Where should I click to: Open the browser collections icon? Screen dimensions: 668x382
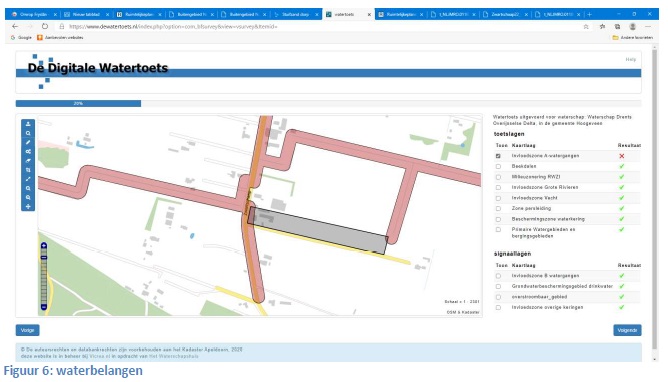[x=617, y=26]
